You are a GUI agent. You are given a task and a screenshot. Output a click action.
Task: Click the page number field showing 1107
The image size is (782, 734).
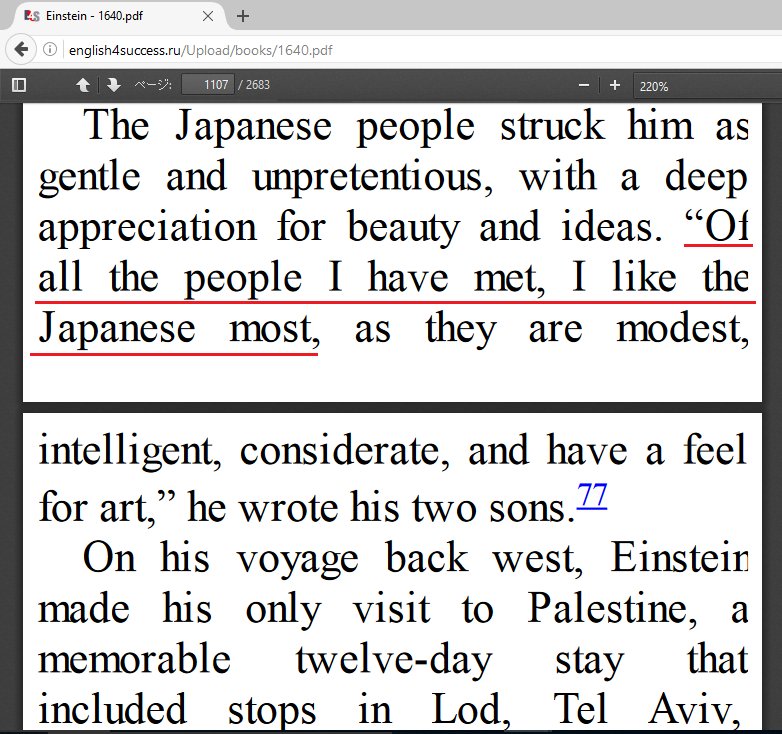pyautogui.click(x=207, y=85)
